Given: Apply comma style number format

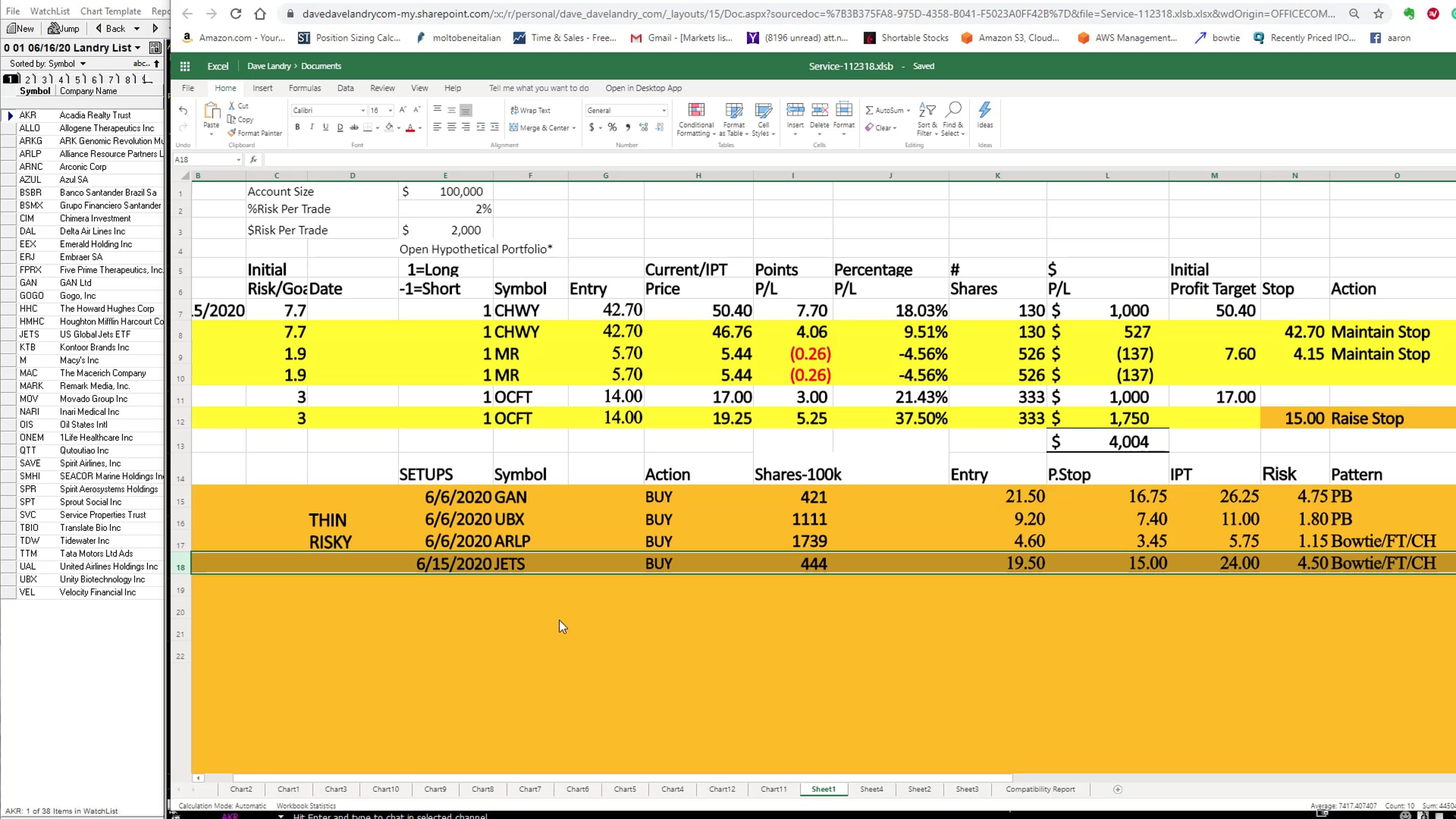Looking at the screenshot, I should tap(628, 127).
